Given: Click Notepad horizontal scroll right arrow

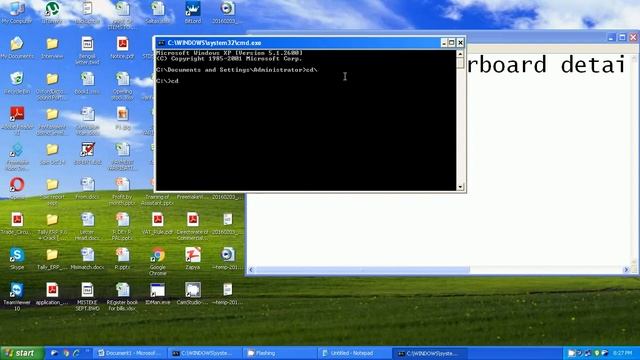Looking at the screenshot, I should pos(627,269).
